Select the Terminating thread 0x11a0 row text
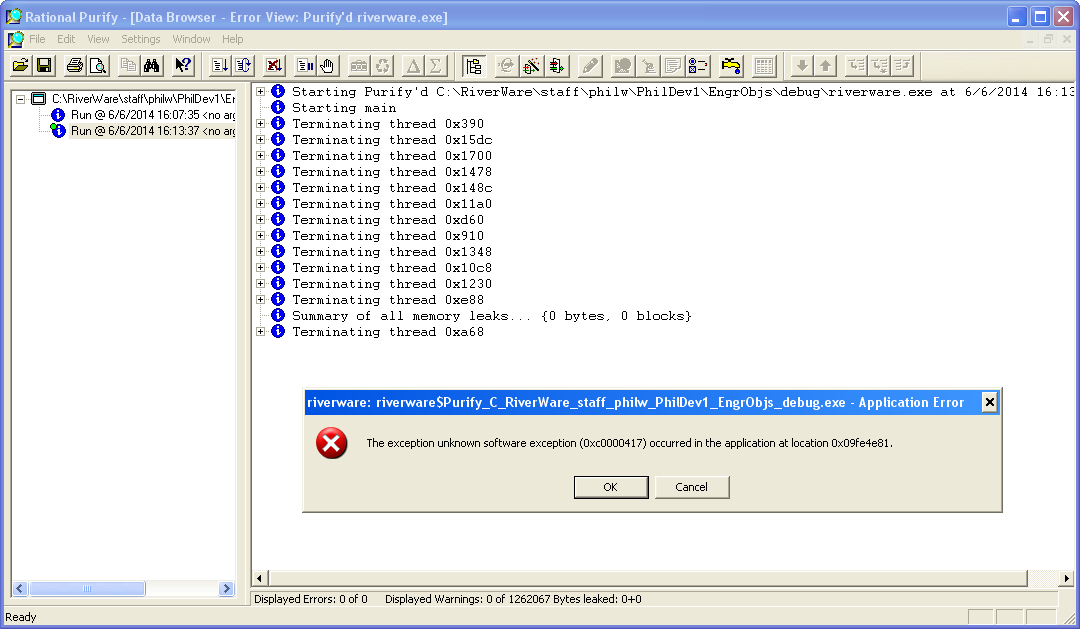1080x629 pixels. (x=392, y=204)
